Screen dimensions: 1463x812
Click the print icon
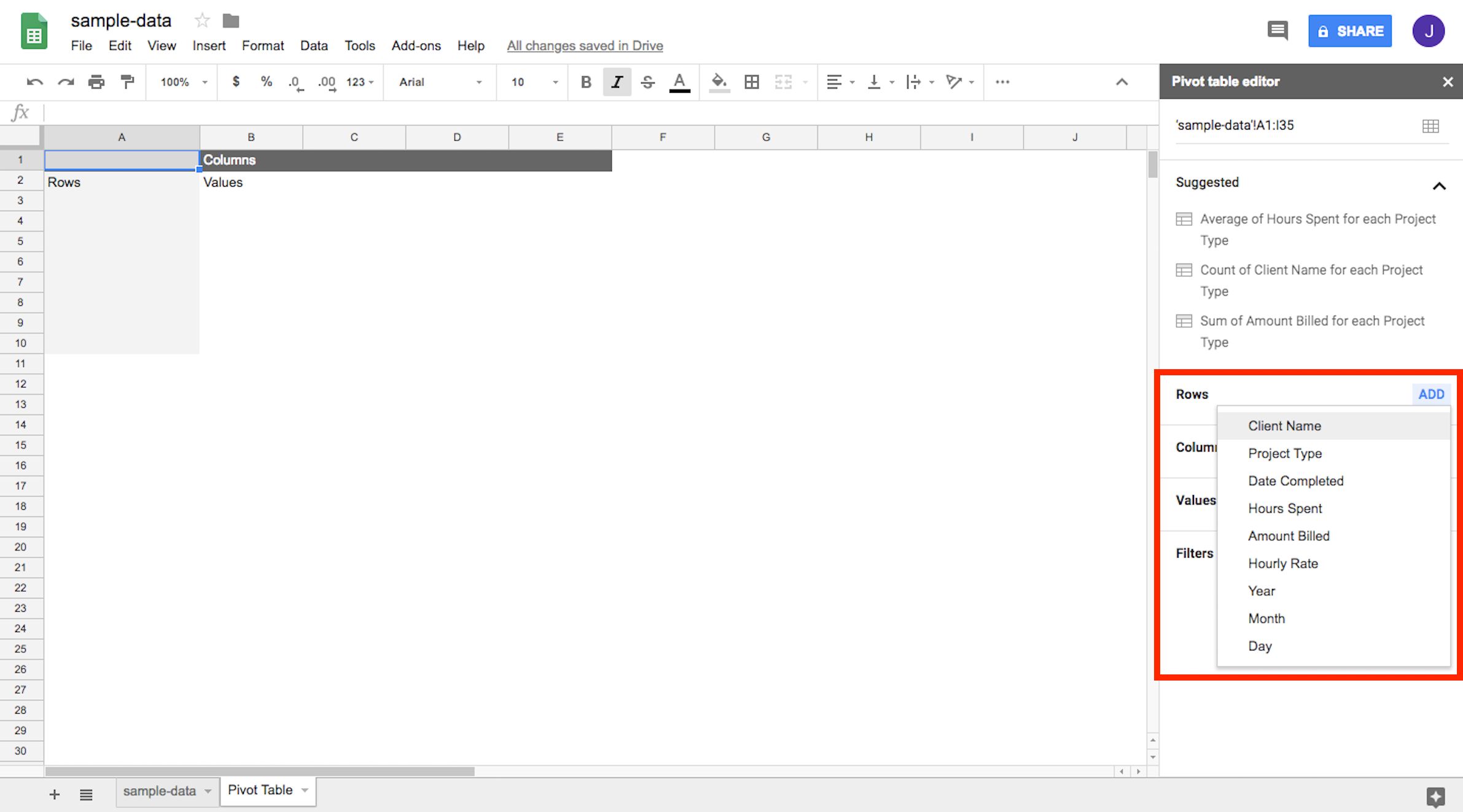coord(96,82)
